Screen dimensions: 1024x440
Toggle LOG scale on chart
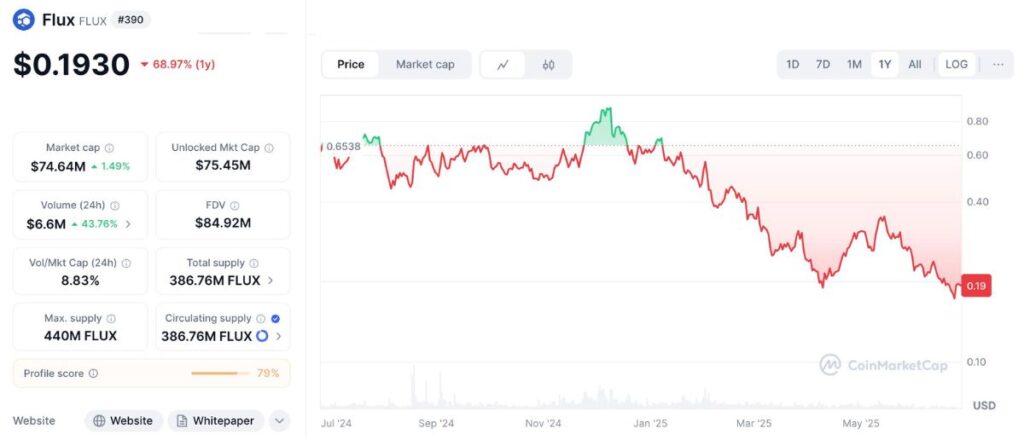click(x=956, y=65)
